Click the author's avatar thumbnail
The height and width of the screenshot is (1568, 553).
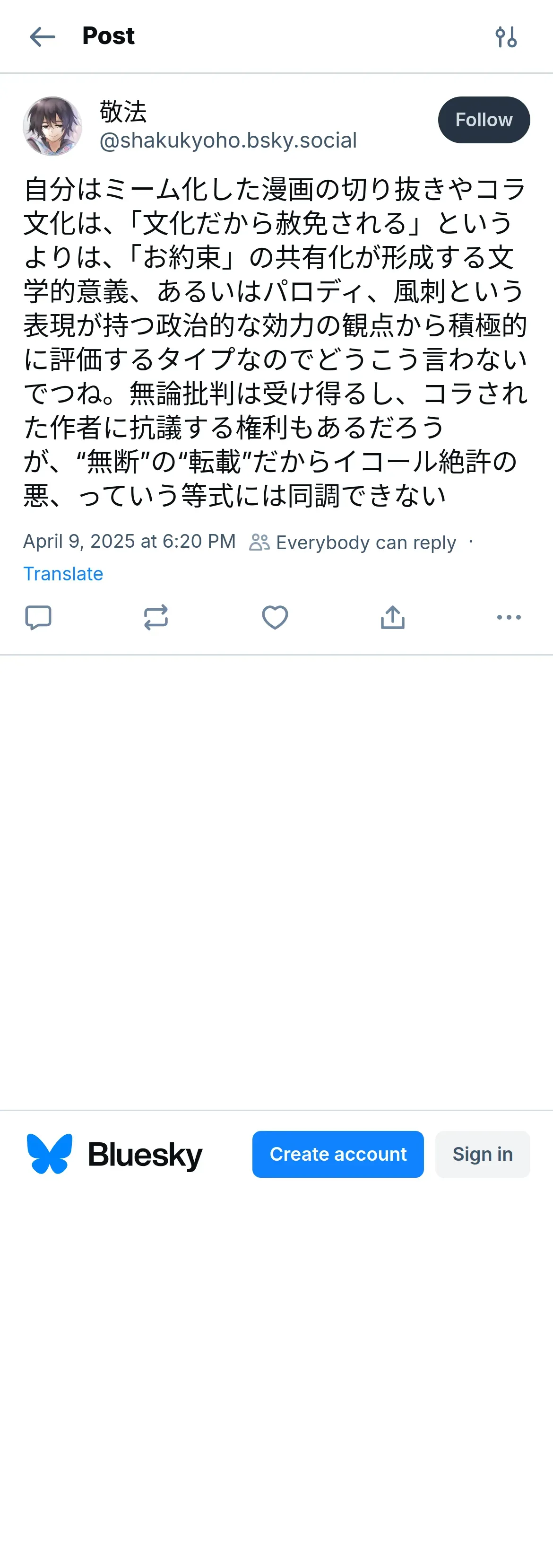(x=52, y=126)
